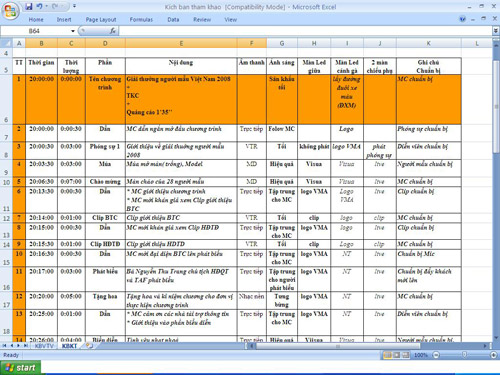Select row 16 header
Viewport: 500px width, 375px height.
6,279
